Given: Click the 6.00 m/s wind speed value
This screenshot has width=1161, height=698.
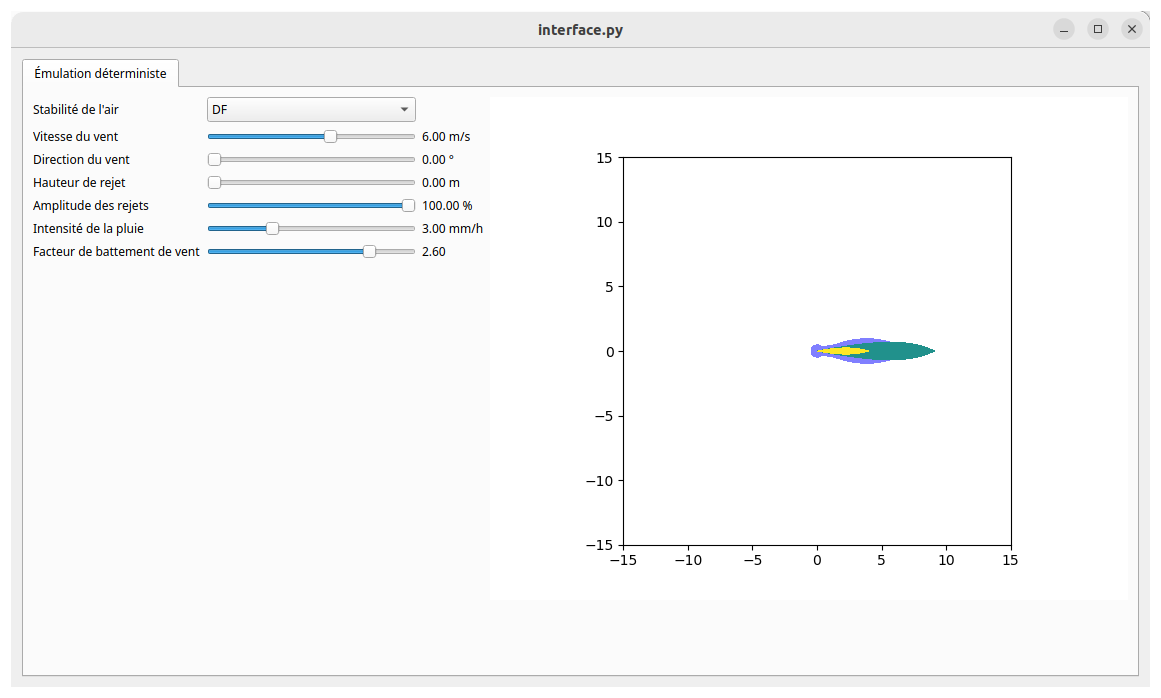Looking at the screenshot, I should (x=446, y=136).
